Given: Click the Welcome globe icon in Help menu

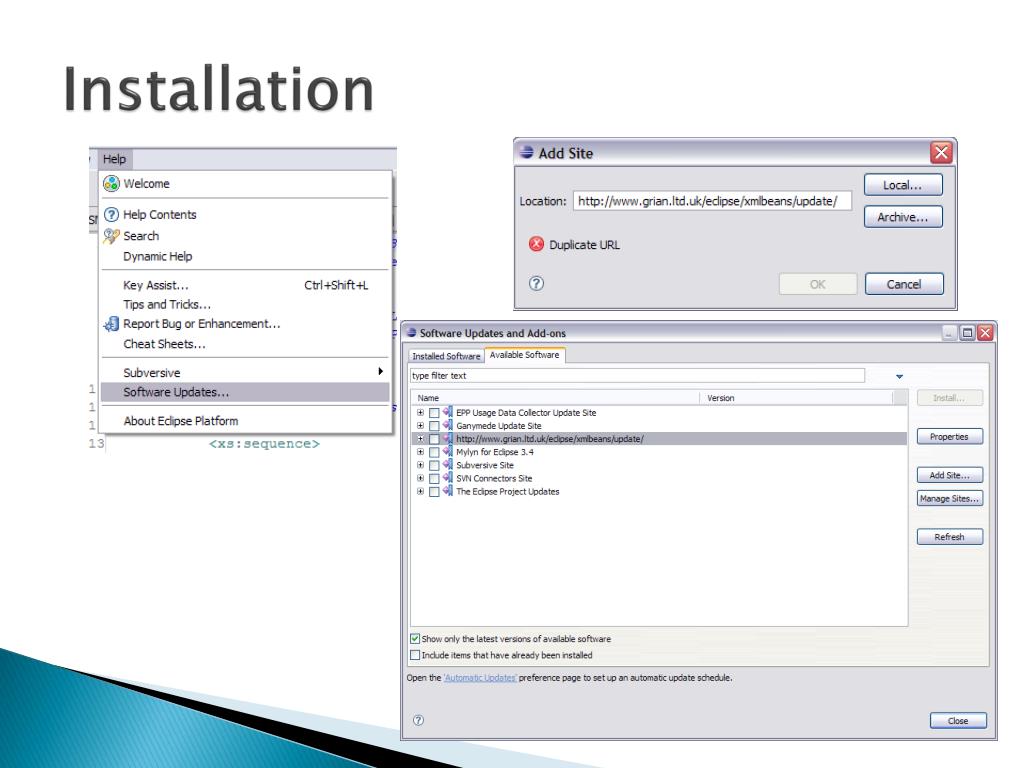Looking at the screenshot, I should click(x=111, y=184).
